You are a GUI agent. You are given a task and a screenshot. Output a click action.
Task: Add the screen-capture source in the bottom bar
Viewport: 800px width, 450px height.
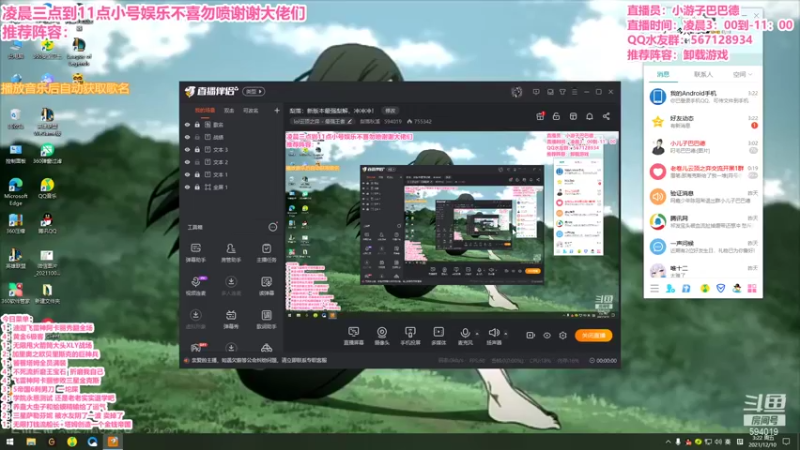coord(354,336)
